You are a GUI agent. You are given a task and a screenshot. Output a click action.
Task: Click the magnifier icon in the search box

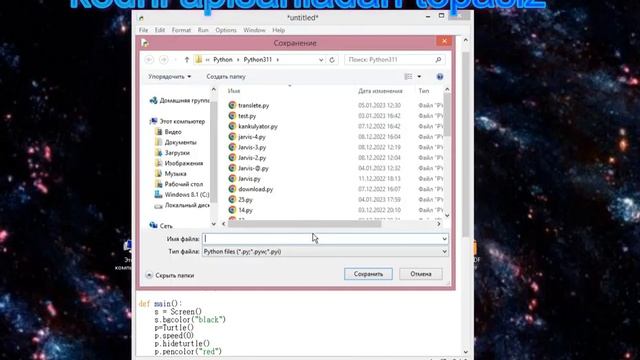point(438,60)
